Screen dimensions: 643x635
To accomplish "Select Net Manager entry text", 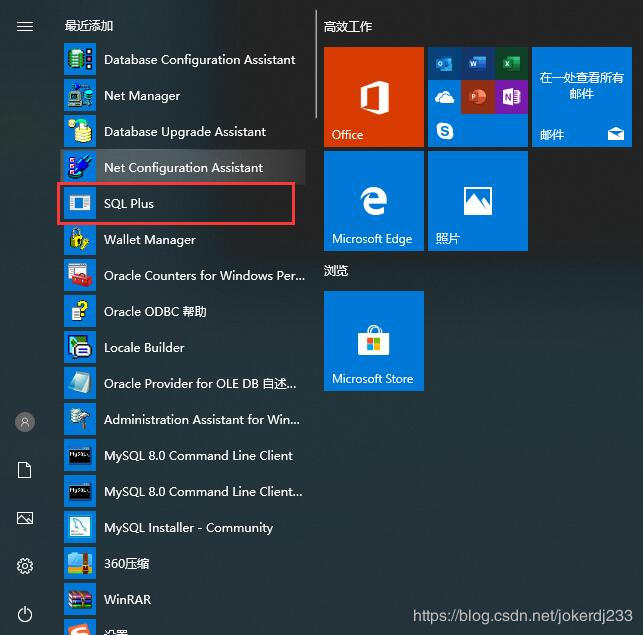I will coord(142,96).
